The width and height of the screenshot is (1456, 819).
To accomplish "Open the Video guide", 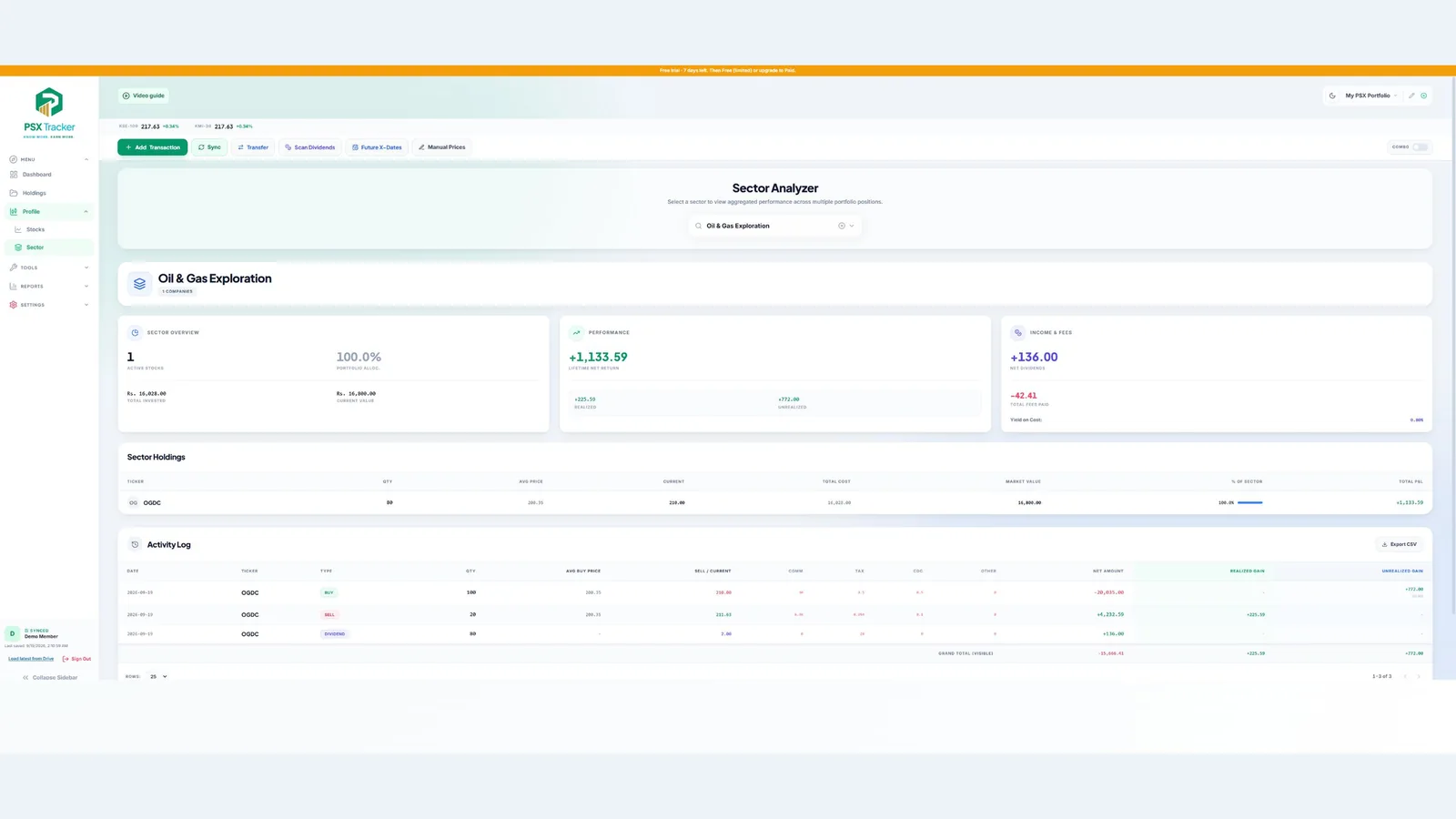I will [x=144, y=96].
